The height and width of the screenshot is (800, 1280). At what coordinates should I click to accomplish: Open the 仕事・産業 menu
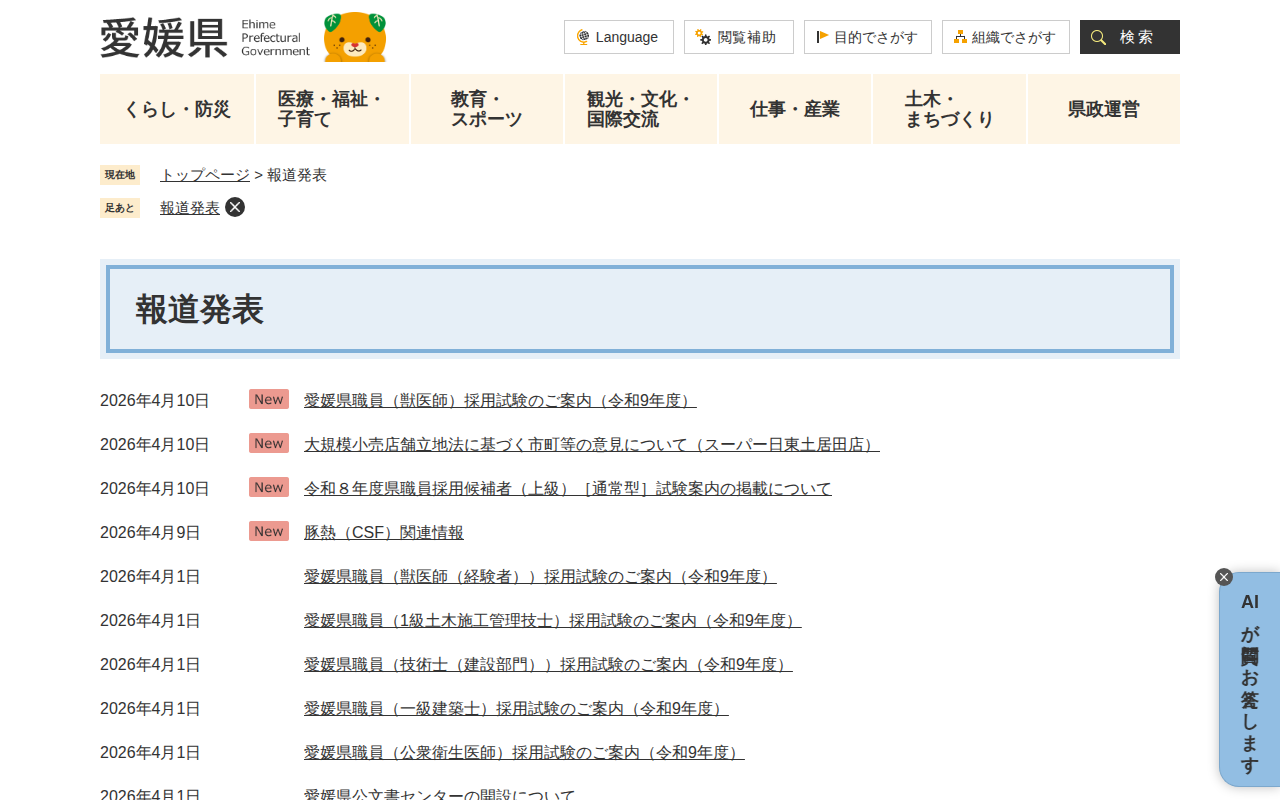[794, 109]
